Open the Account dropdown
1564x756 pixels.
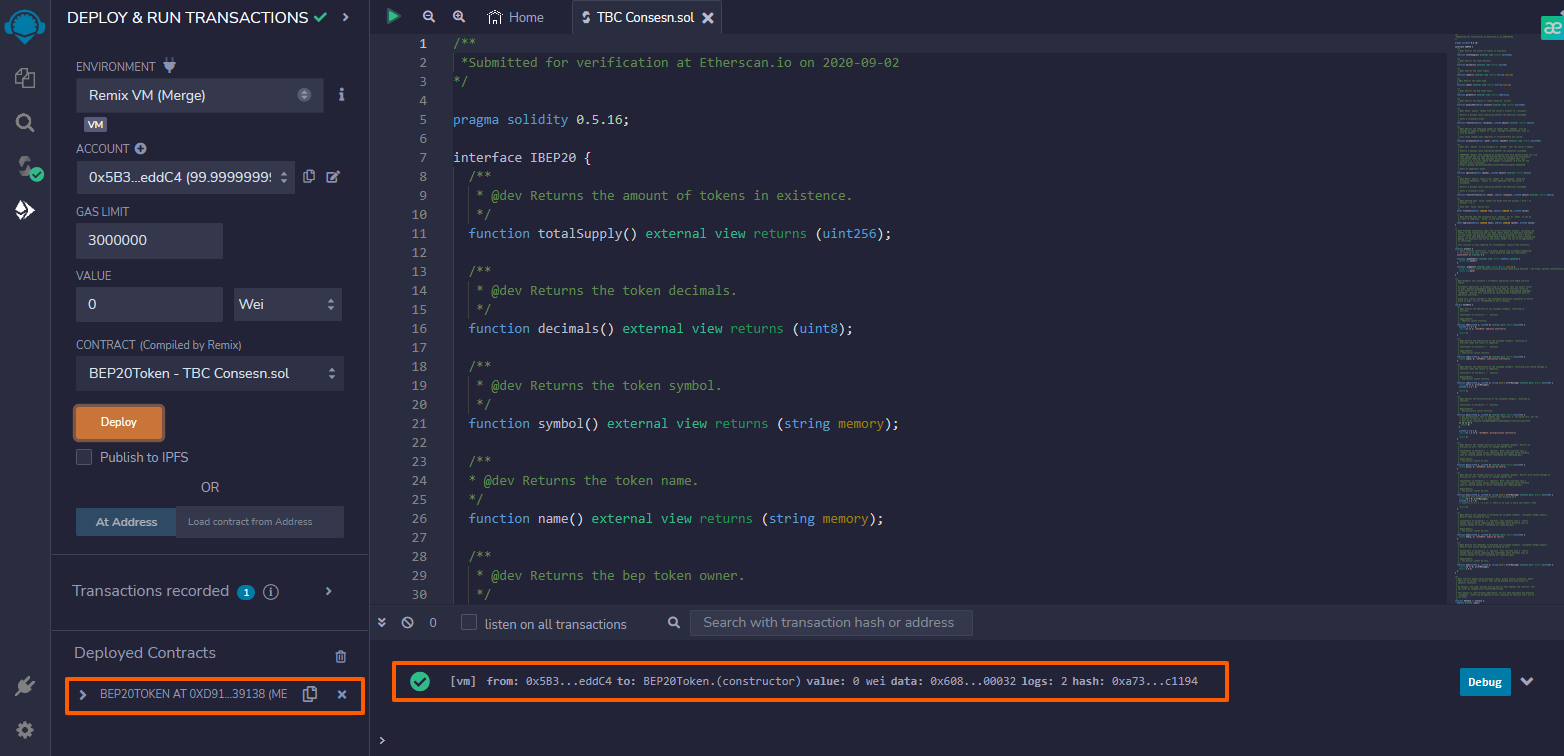click(185, 177)
